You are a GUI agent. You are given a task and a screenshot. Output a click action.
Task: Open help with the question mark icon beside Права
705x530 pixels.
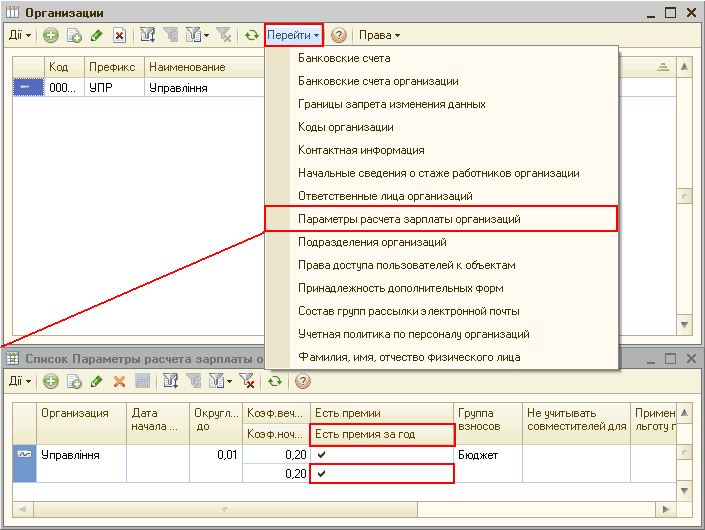pos(339,36)
